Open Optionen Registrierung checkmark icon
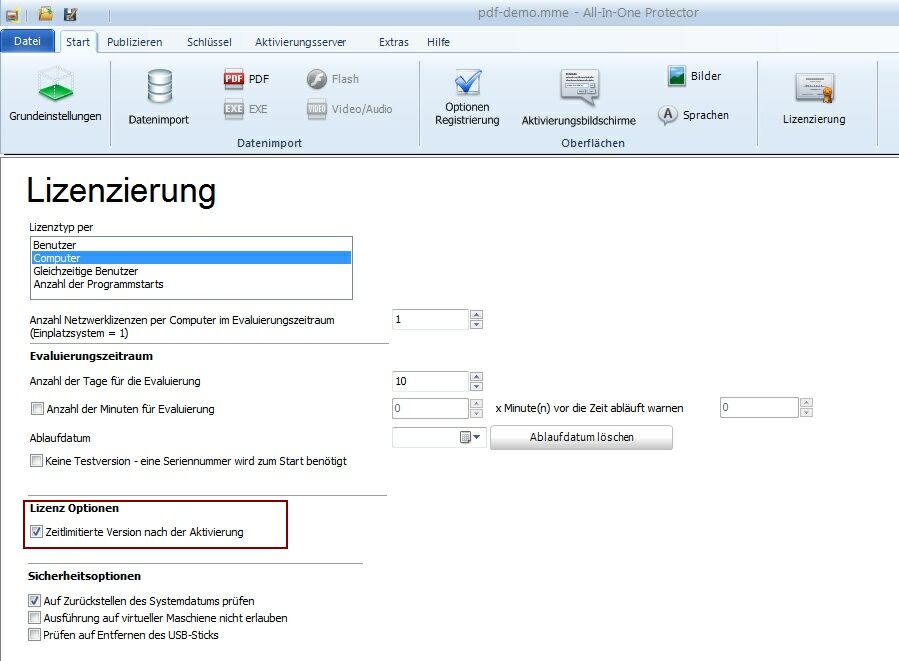Viewport: 899px width, 661px height. [x=468, y=83]
